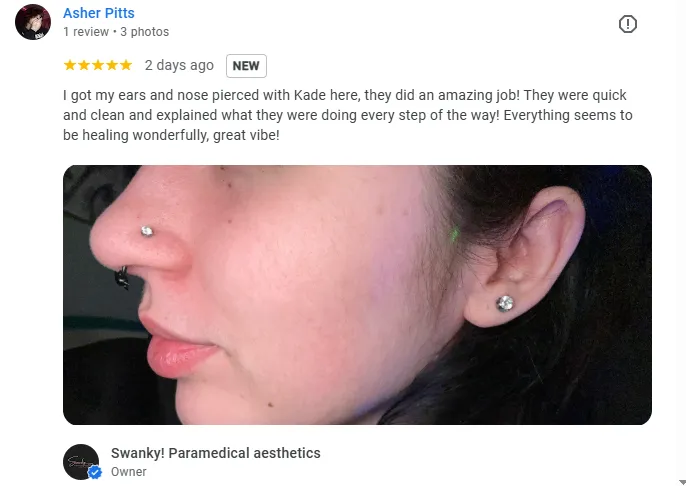Click the third gold rating star
This screenshot has height=486, width=686.
click(x=98, y=65)
